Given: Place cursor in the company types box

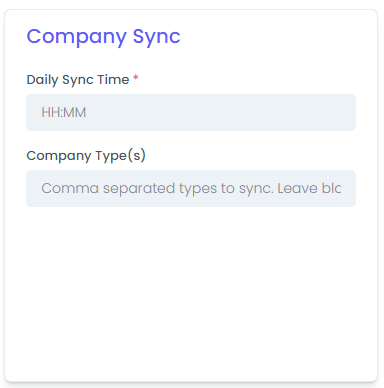Looking at the screenshot, I should [x=191, y=188].
